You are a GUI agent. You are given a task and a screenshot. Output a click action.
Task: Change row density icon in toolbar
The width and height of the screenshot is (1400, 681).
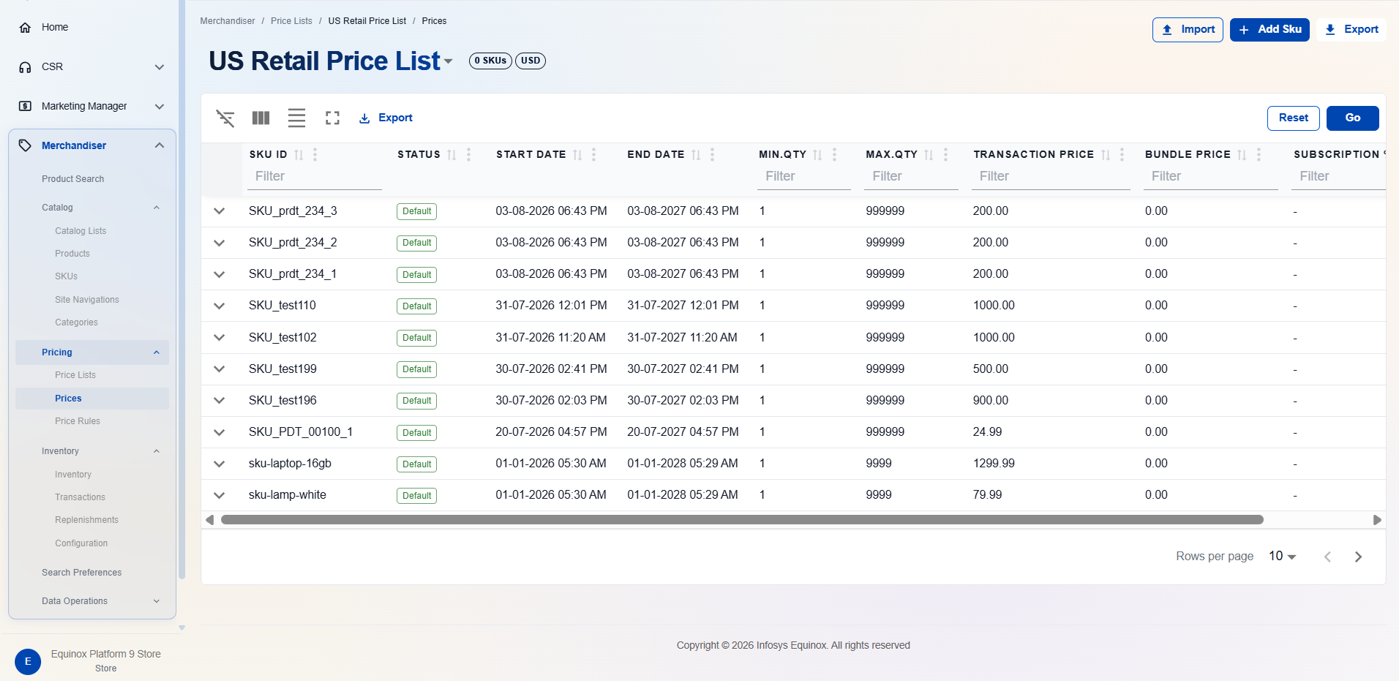click(x=297, y=118)
